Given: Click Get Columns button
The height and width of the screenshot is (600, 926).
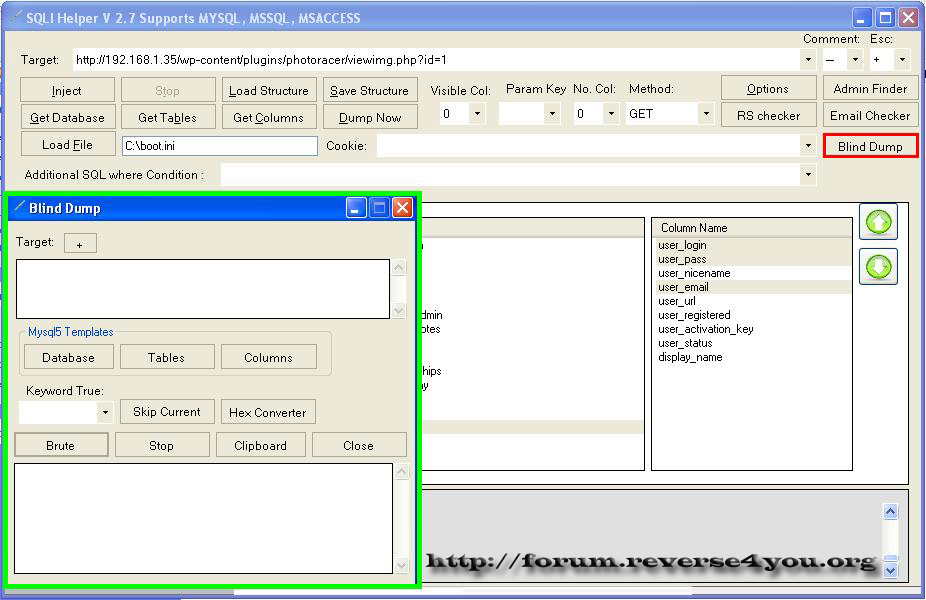Looking at the screenshot, I should click(x=269, y=117).
